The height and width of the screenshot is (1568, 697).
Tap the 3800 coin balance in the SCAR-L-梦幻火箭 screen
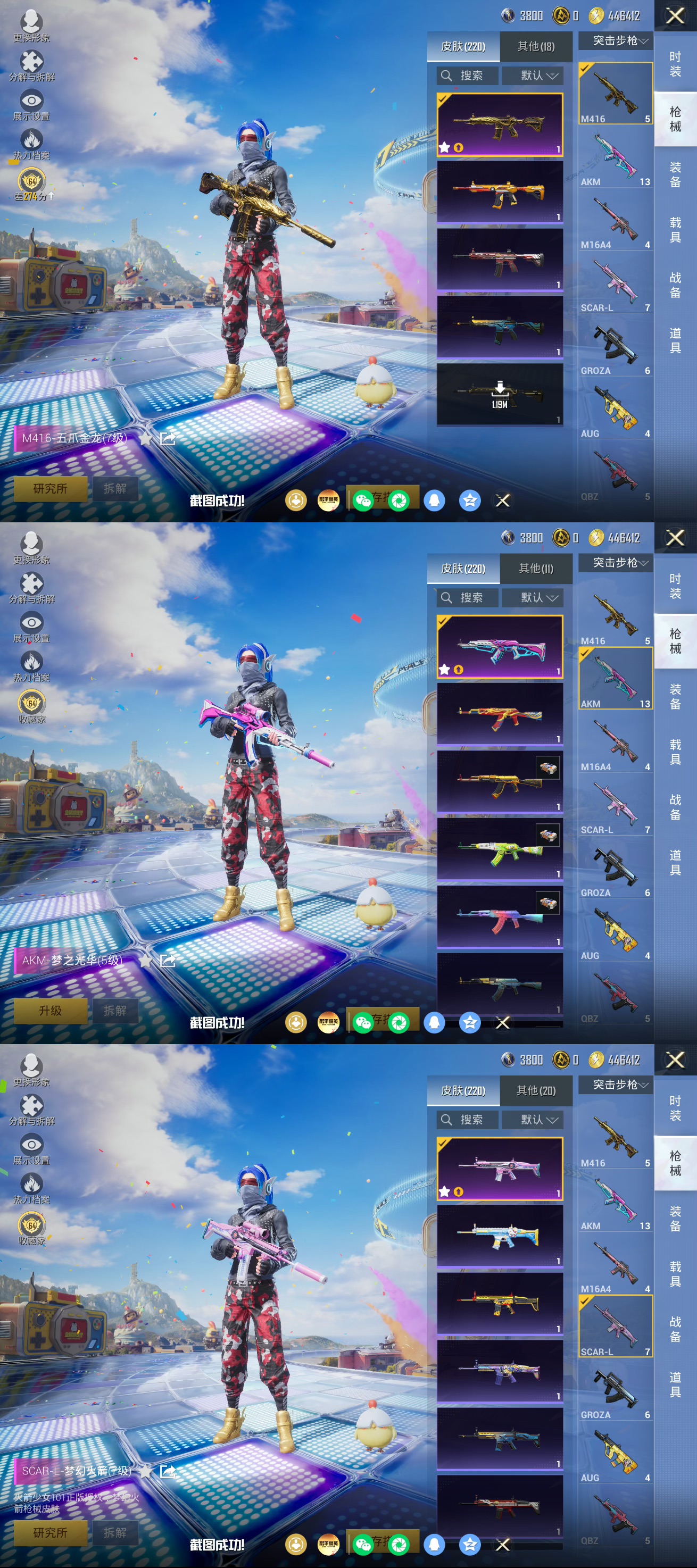click(x=521, y=1061)
